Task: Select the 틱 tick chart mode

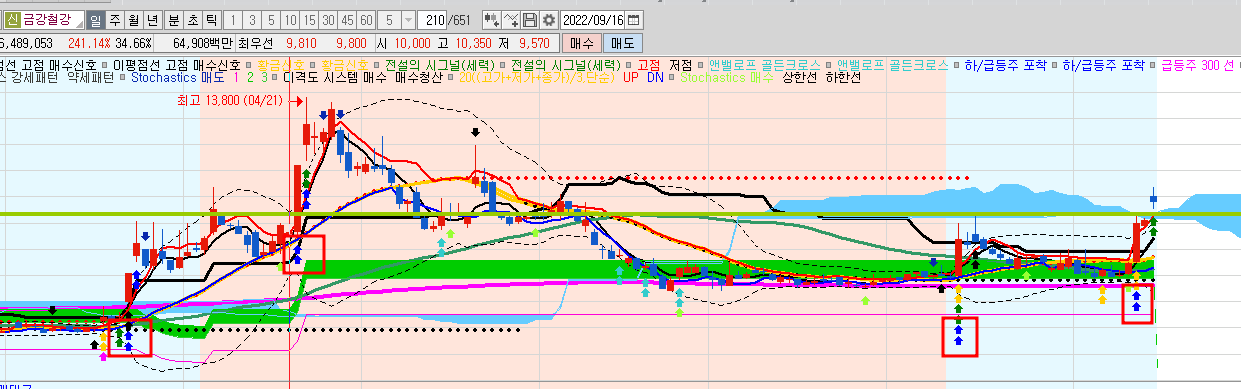Action: click(212, 19)
